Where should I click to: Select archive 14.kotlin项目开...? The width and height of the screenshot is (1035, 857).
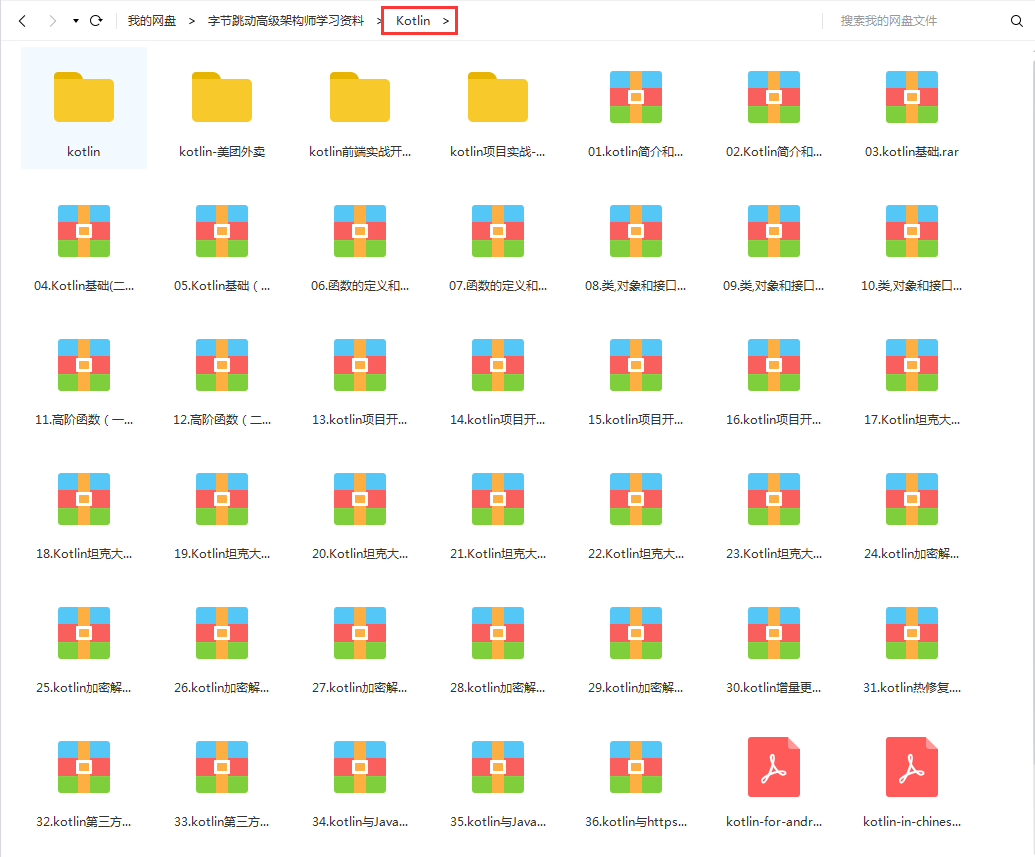498,376
